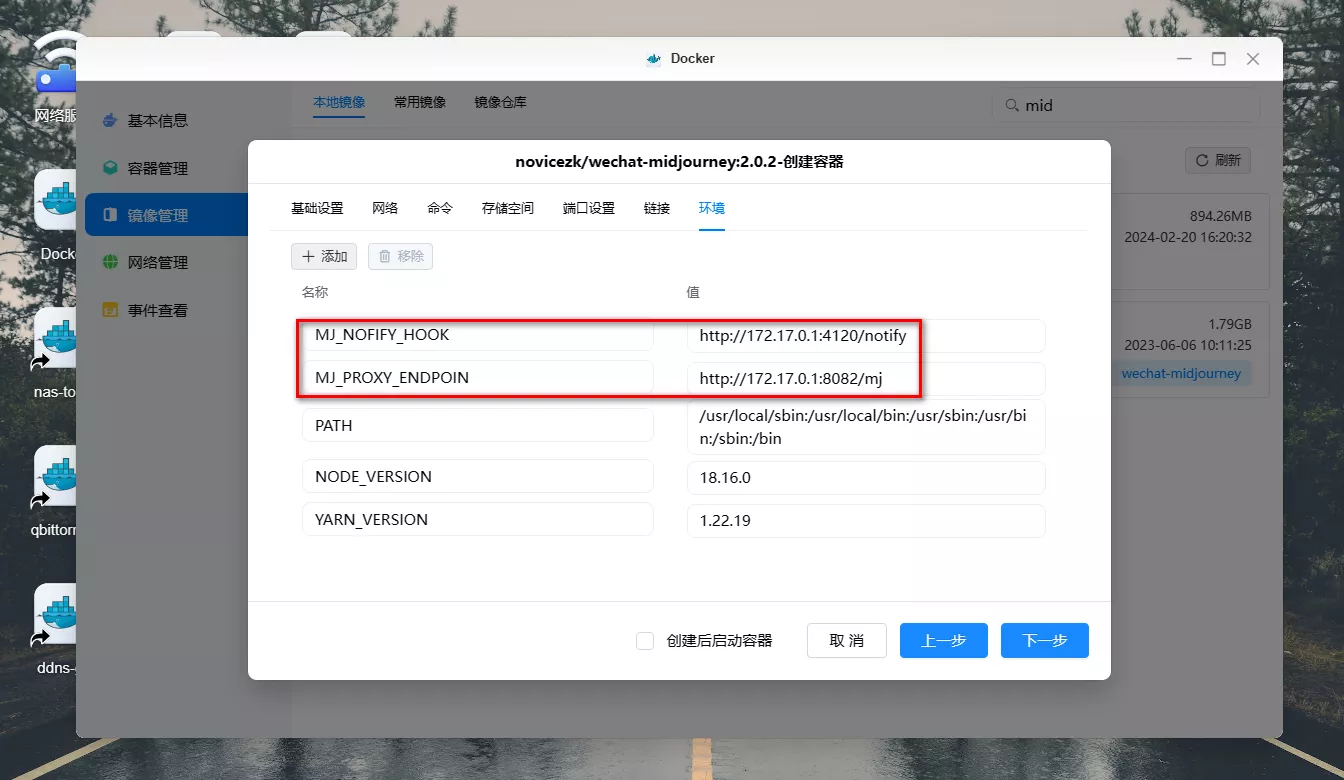Image resolution: width=1344 pixels, height=780 pixels.
Task: Select the 环境 tab
Action: 712,208
